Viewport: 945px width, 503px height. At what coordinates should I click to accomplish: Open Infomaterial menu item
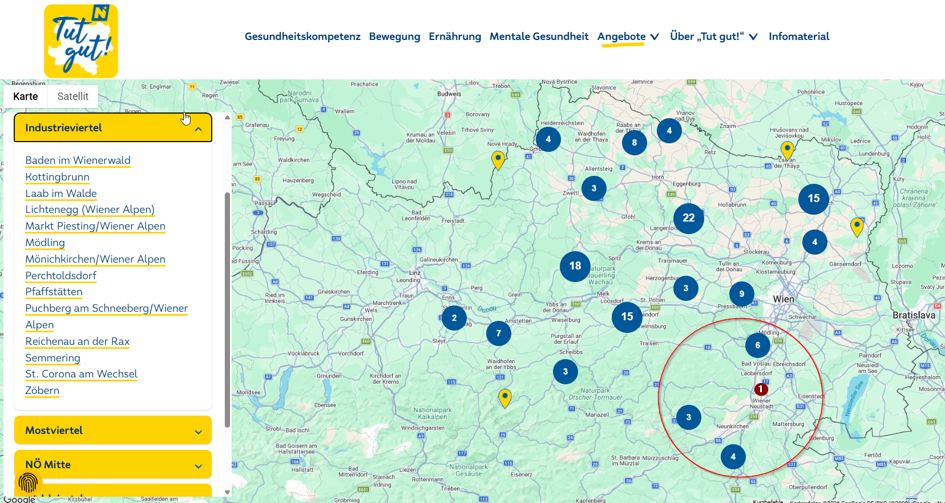point(799,36)
